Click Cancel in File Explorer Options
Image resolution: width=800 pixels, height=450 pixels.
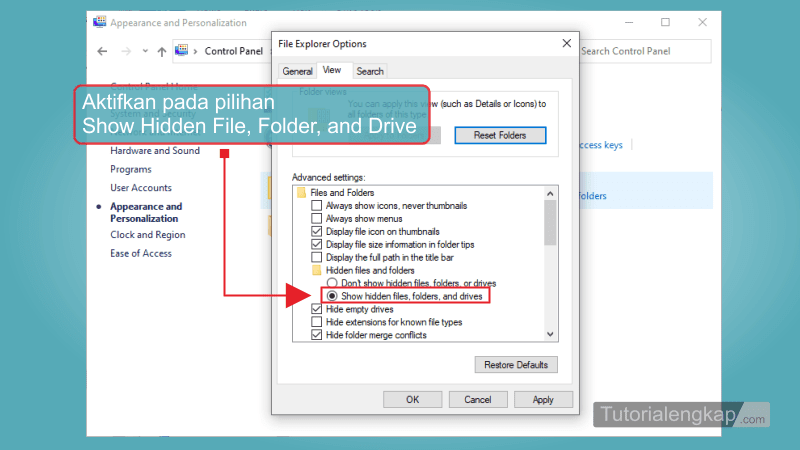click(478, 399)
